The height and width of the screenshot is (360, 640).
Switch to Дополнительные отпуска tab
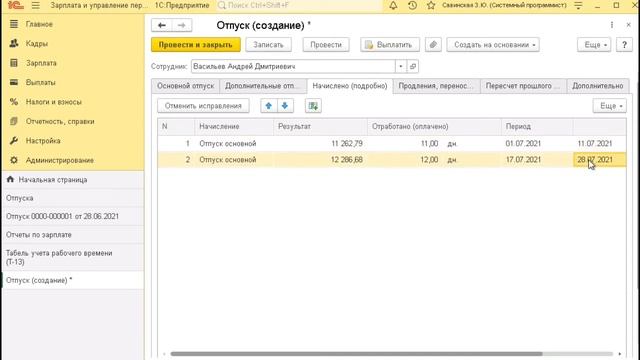click(x=263, y=86)
